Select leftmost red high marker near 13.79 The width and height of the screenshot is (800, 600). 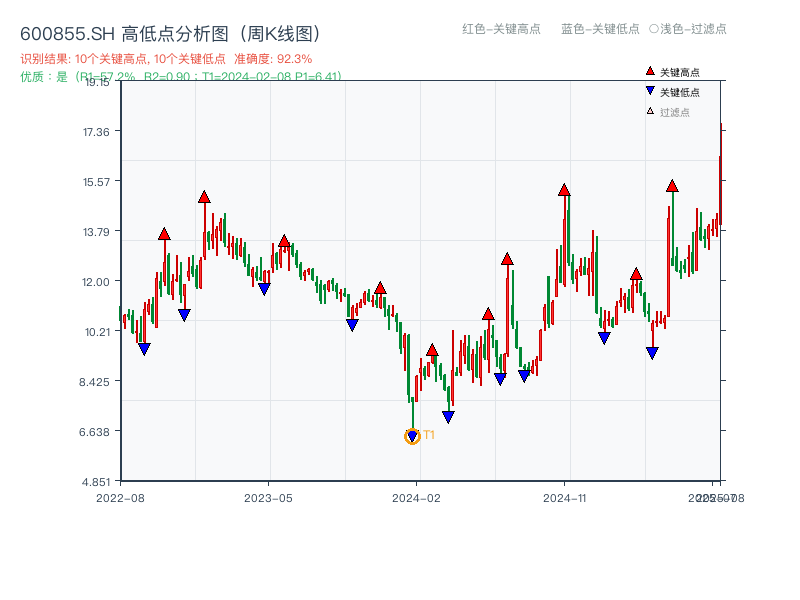[x=164, y=234]
